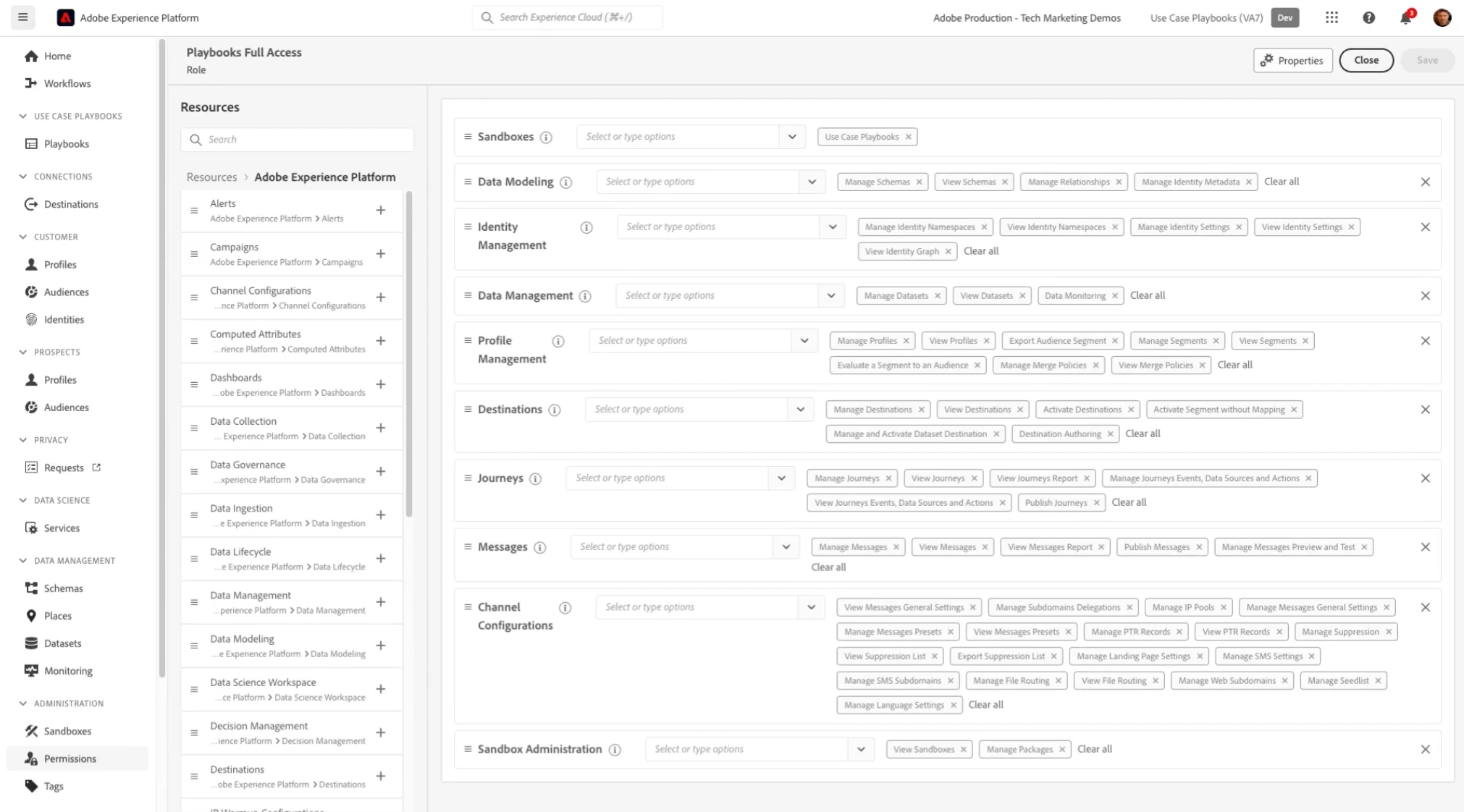The image size is (1464, 812).
Task: Click the help question mark icon
Action: (x=1368, y=18)
